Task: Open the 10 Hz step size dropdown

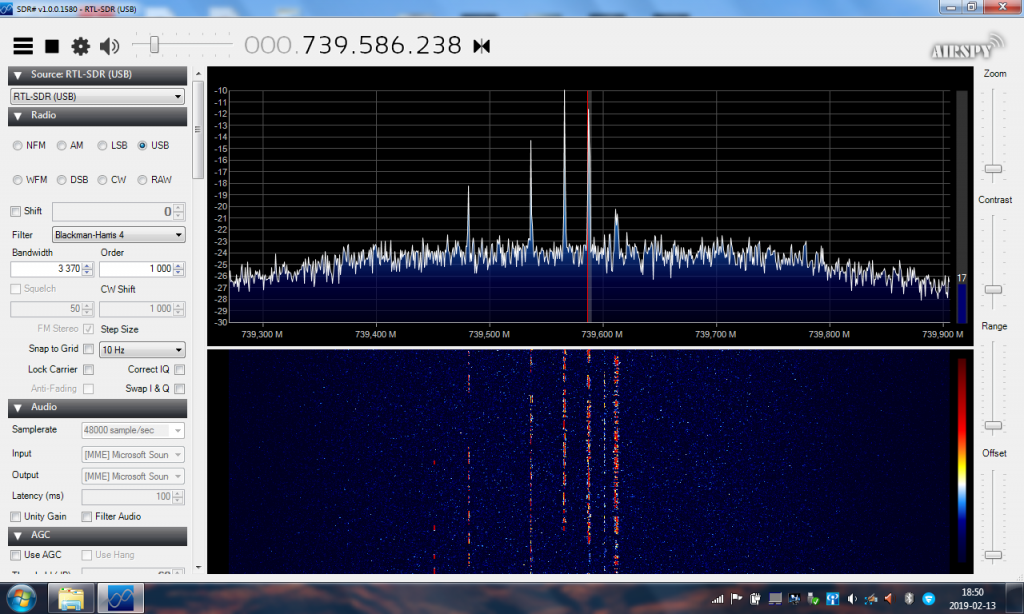Action: [142, 349]
